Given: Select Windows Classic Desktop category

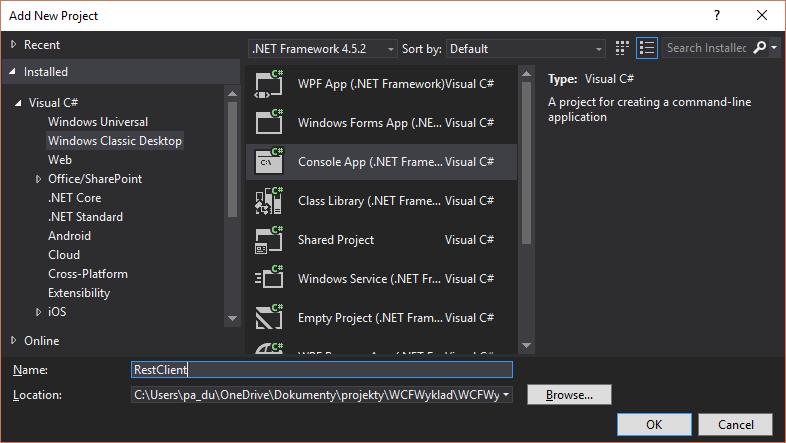Looking at the screenshot, I should 115,141.
